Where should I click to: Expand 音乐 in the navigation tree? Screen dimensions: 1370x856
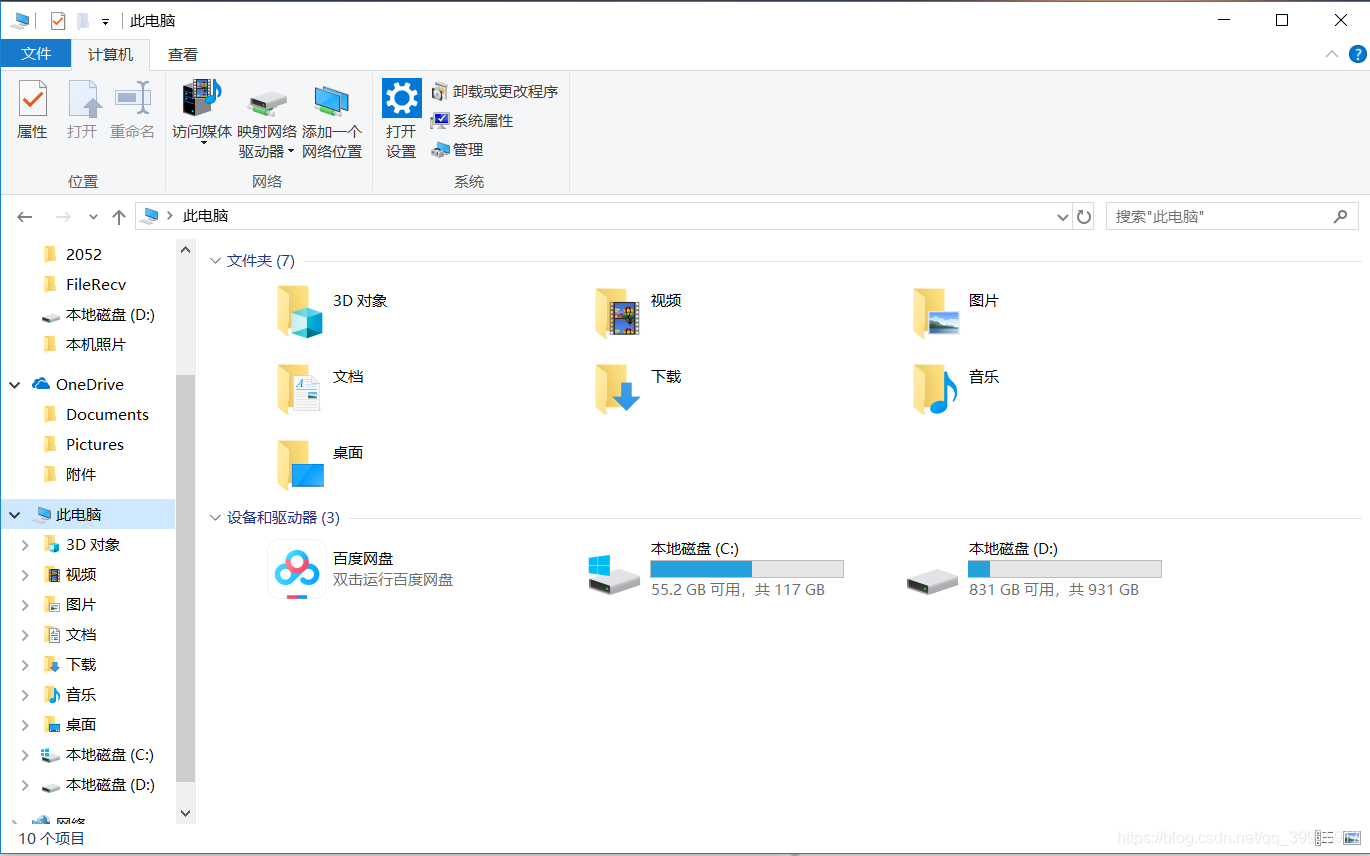(26, 695)
